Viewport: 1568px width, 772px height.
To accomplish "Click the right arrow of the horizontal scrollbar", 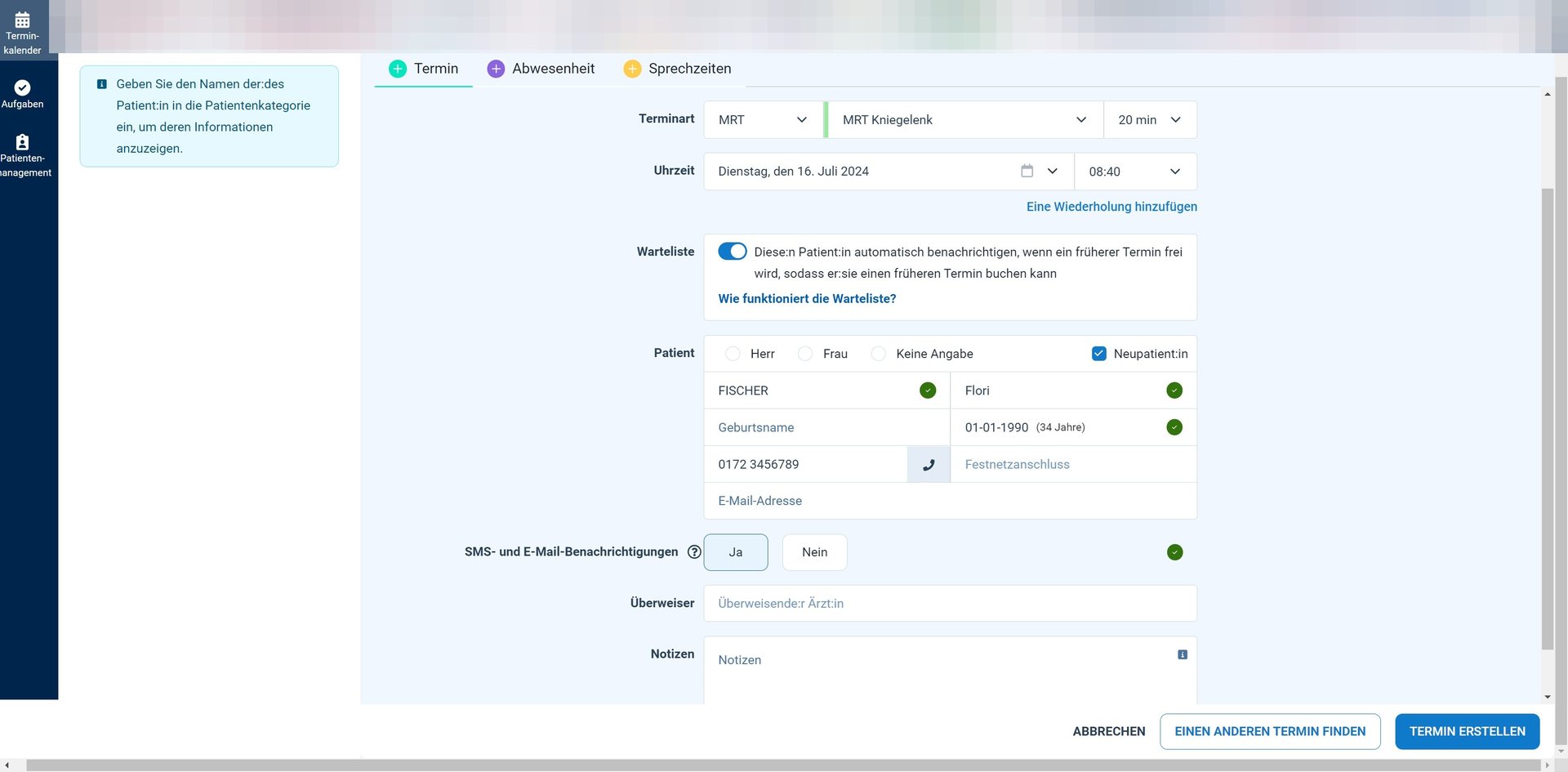I will click(x=1546, y=765).
